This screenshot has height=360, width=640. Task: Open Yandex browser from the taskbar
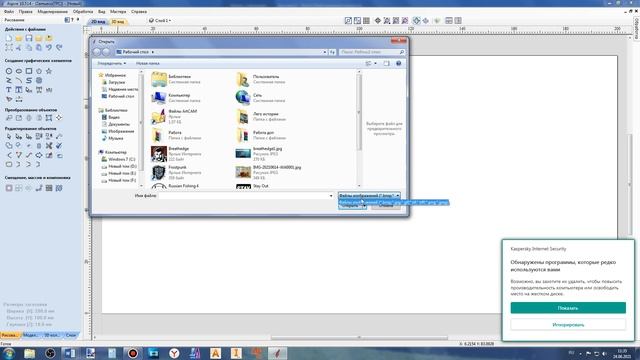point(174,353)
